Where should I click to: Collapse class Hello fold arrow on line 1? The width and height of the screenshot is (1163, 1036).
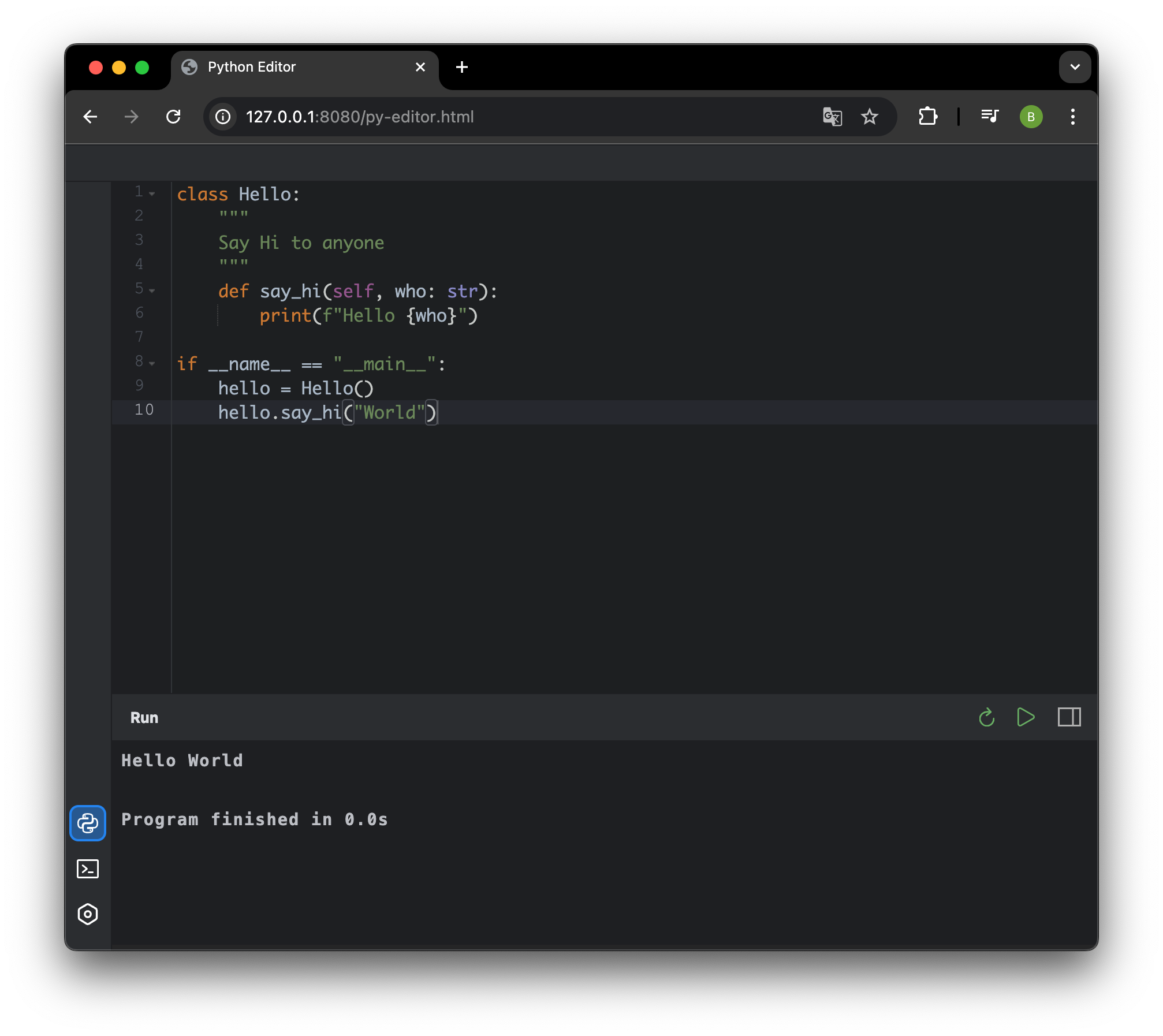[x=152, y=194]
